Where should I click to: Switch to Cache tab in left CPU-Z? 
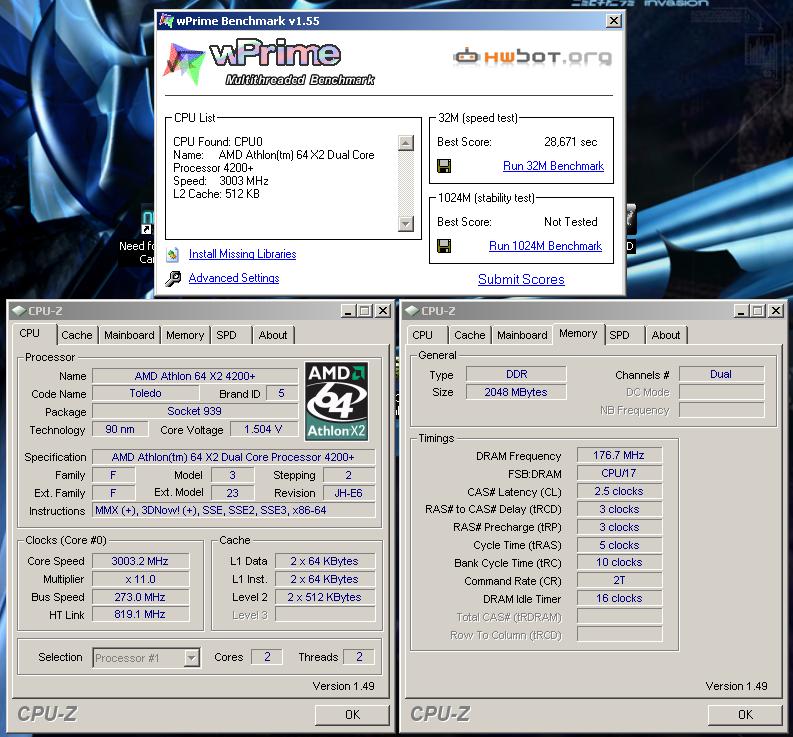[x=77, y=335]
